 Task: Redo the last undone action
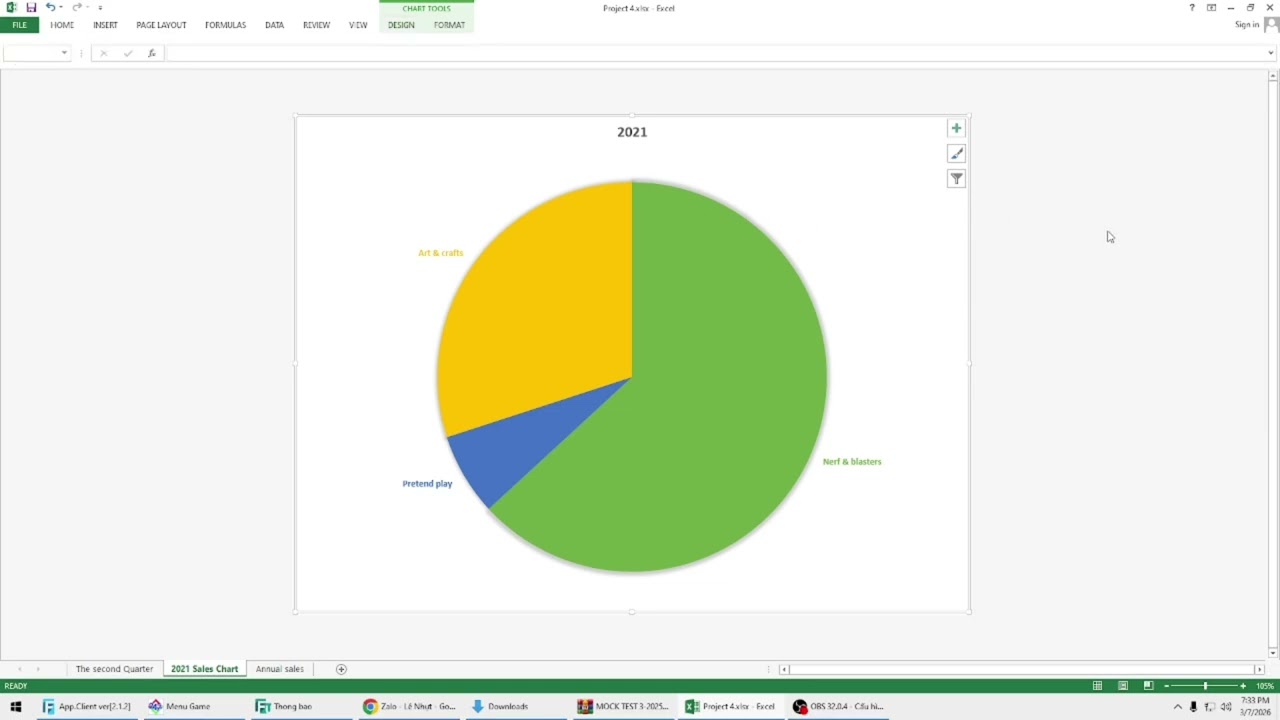(x=75, y=7)
